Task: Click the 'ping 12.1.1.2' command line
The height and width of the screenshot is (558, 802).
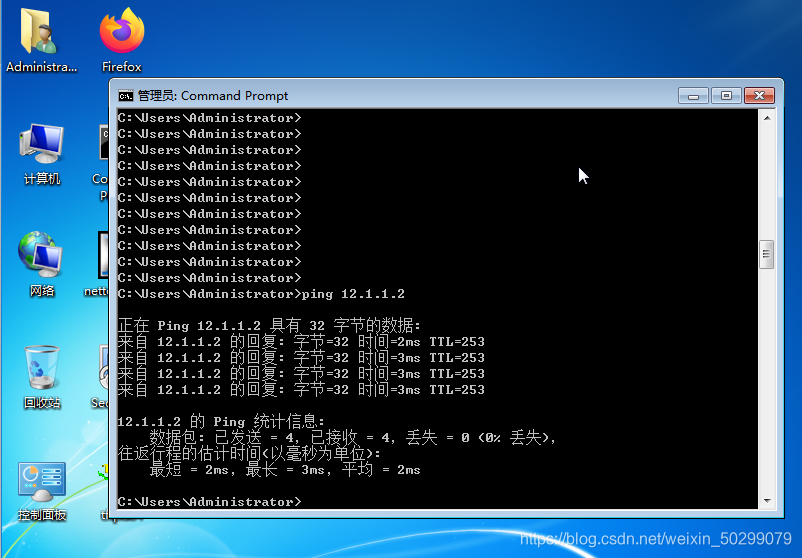Action: coord(261,294)
